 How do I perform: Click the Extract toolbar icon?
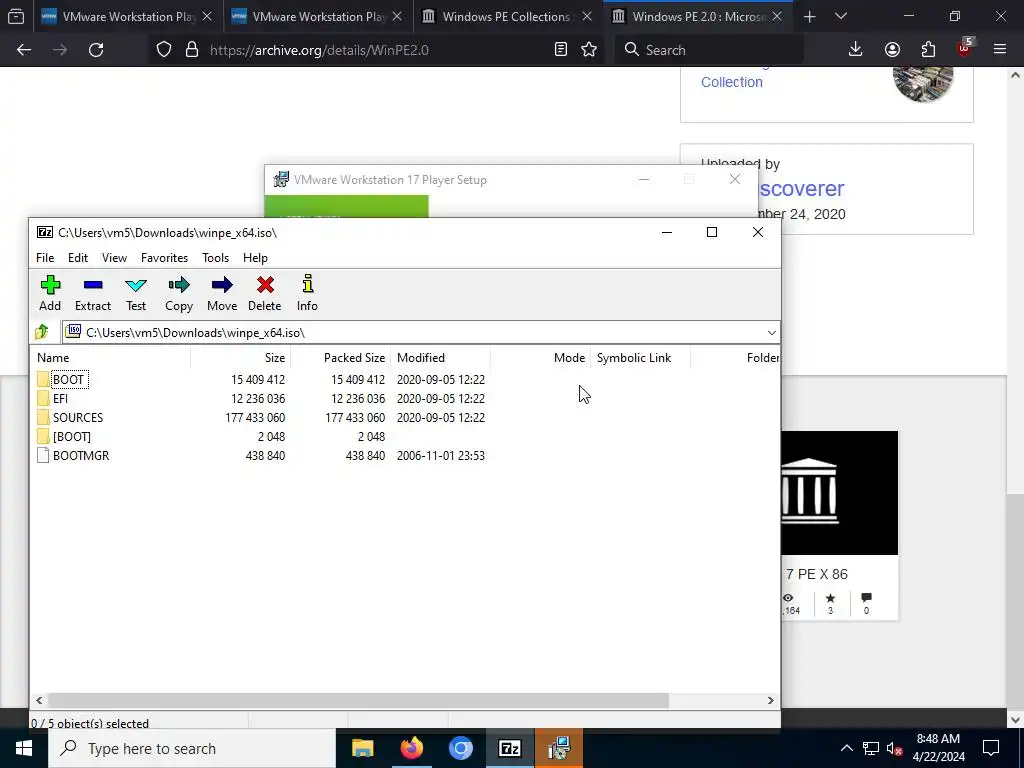point(93,293)
